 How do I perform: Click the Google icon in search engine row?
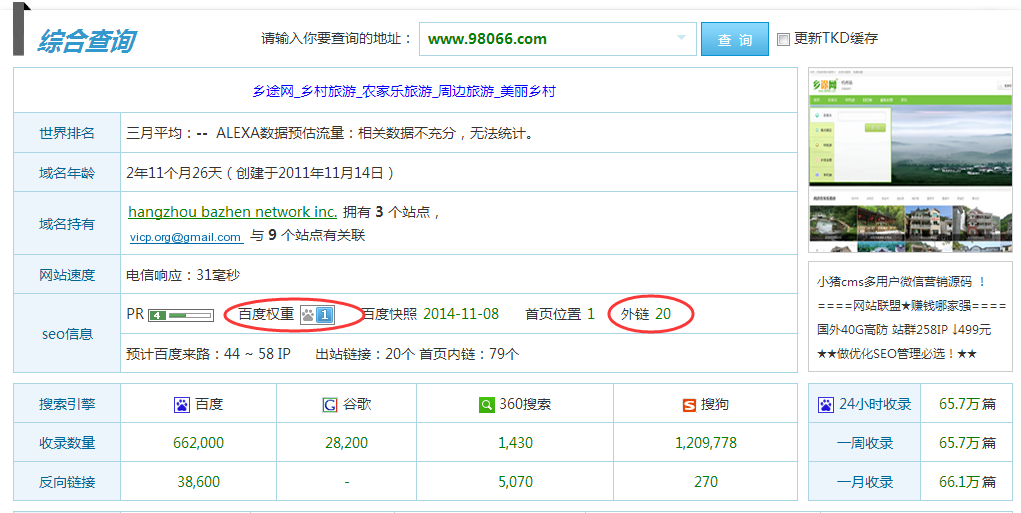[330, 405]
